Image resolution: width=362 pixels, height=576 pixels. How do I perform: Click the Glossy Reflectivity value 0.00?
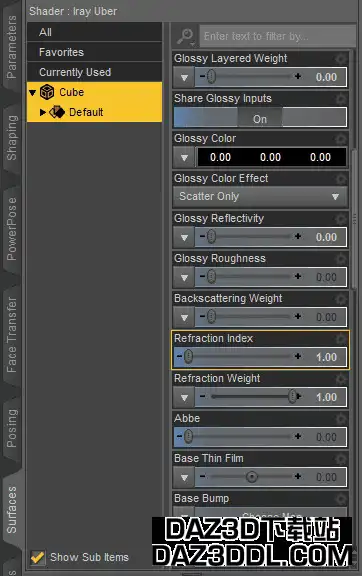pos(326,237)
